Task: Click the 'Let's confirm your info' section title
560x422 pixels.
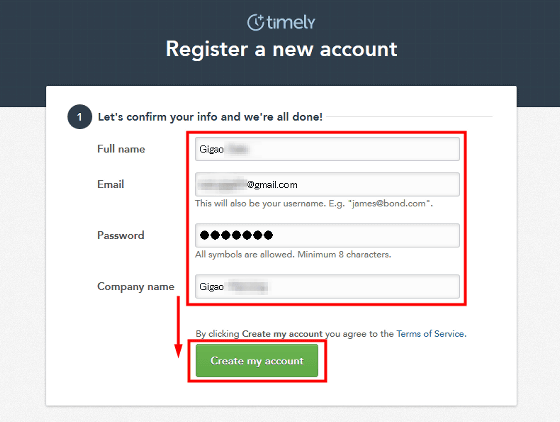Action: [210, 117]
